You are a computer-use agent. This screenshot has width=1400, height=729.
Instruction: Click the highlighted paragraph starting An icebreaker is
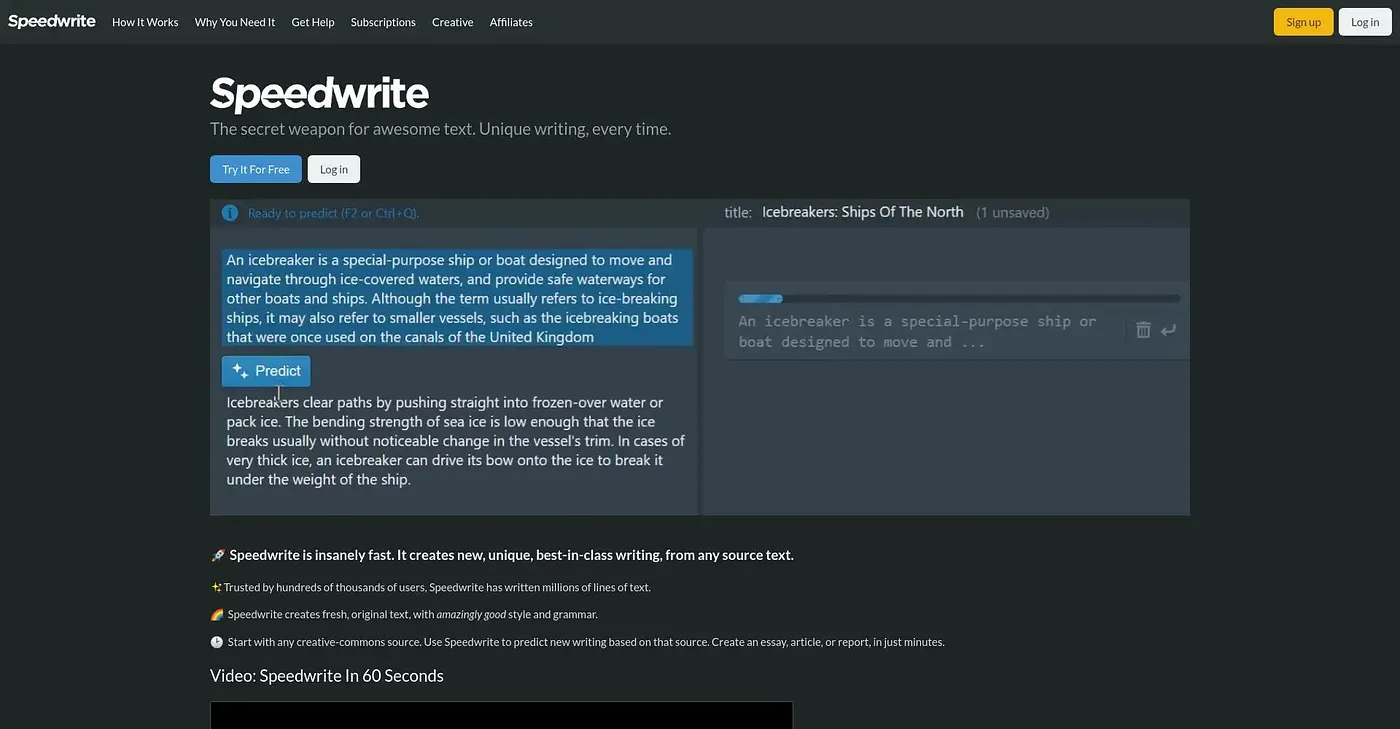pyautogui.click(x=457, y=298)
